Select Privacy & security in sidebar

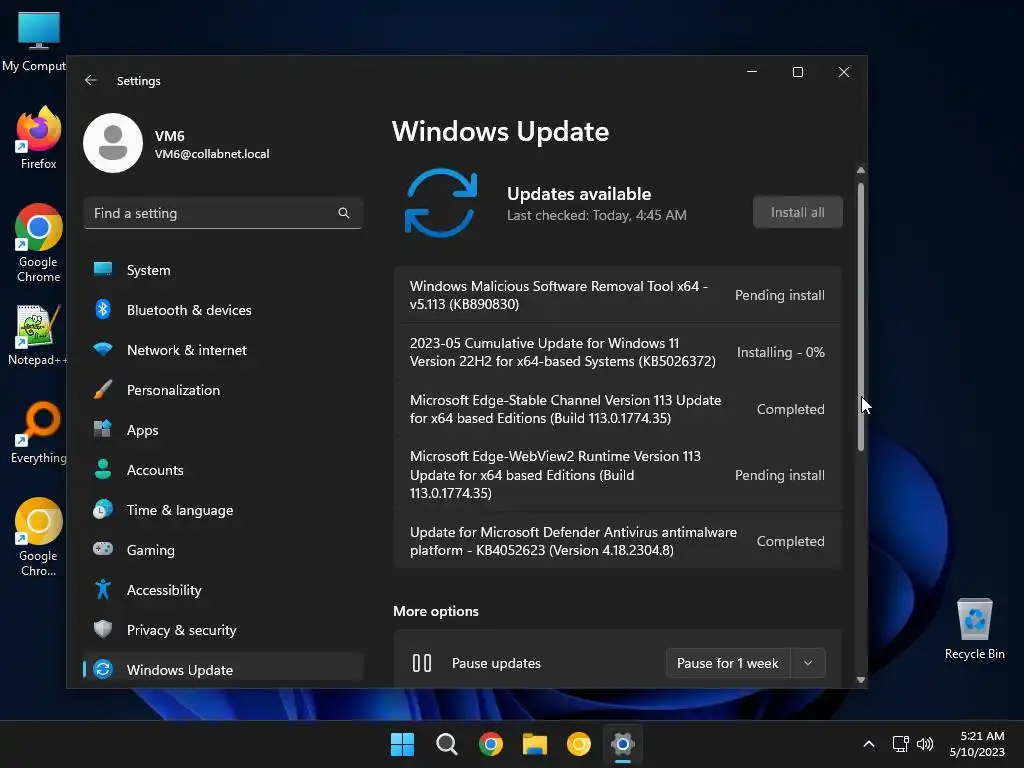pyautogui.click(x=223, y=630)
